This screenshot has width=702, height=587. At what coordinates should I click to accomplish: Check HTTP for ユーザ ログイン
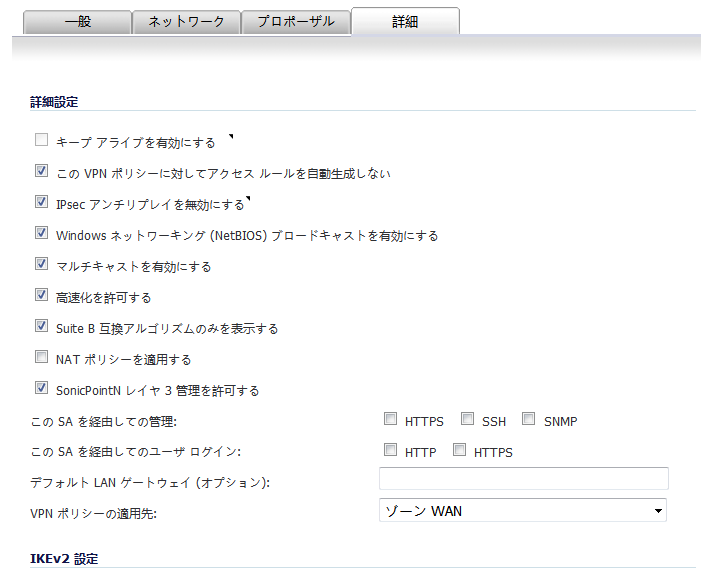[390, 450]
